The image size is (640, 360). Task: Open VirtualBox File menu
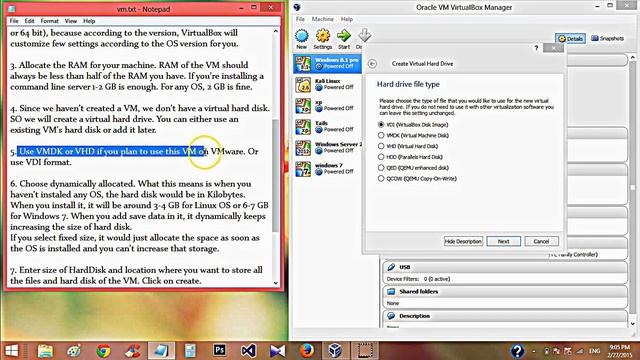coord(300,19)
